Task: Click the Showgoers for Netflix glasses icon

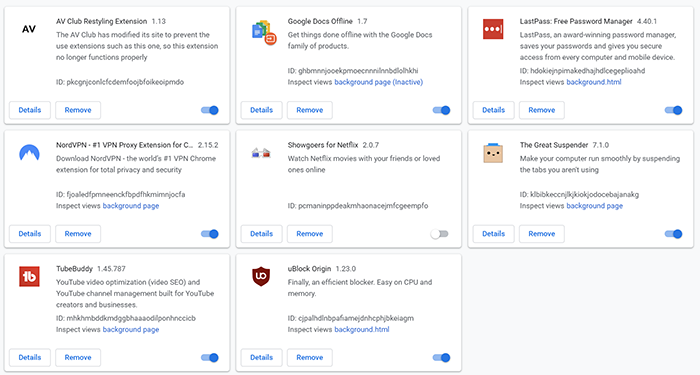Action: [261, 153]
